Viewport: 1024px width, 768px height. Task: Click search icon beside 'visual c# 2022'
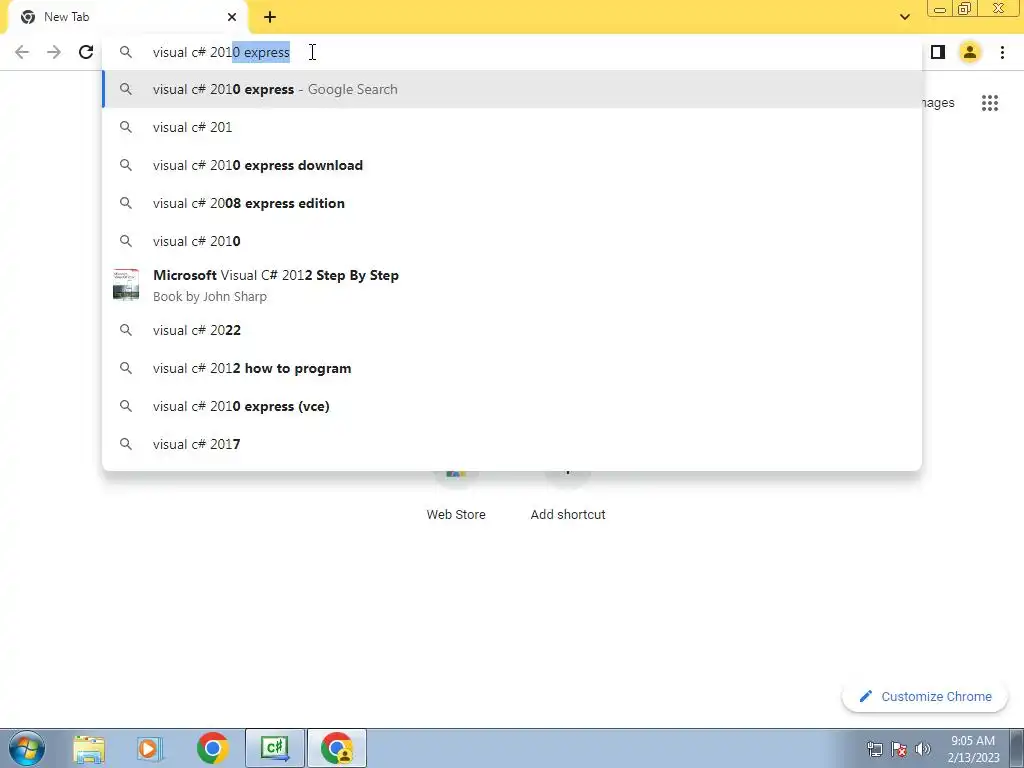tap(126, 330)
